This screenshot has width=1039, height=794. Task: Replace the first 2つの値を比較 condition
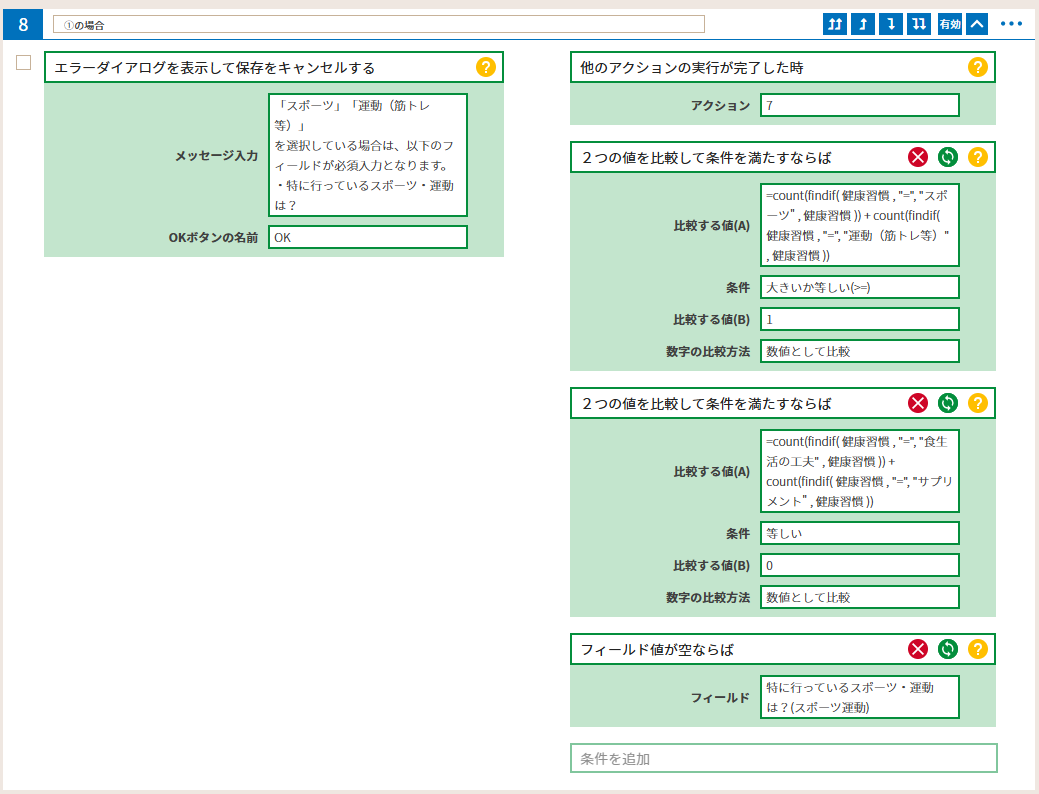[x=948, y=157]
